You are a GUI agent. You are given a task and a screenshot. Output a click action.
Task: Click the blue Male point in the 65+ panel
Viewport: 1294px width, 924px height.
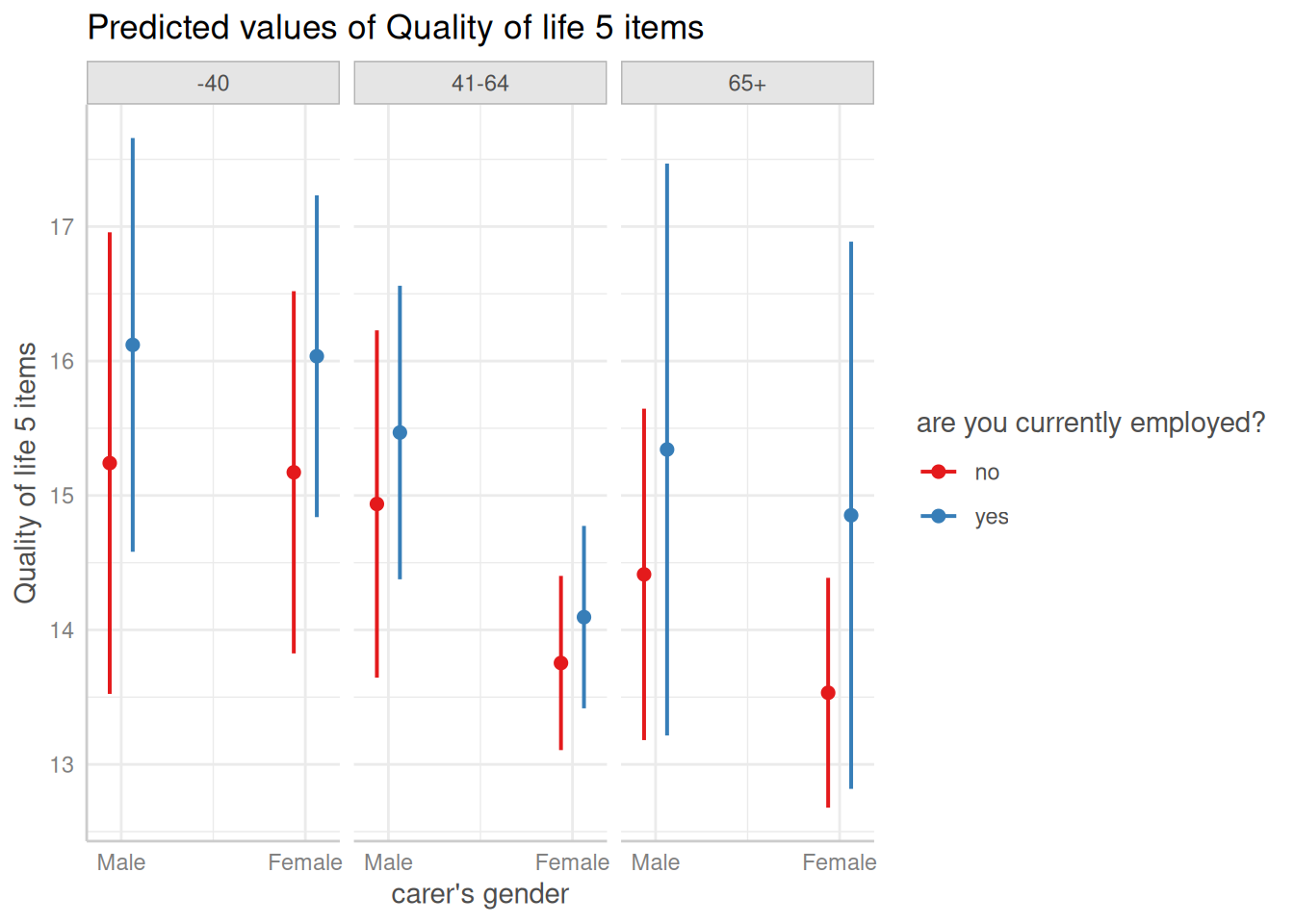[x=667, y=449]
